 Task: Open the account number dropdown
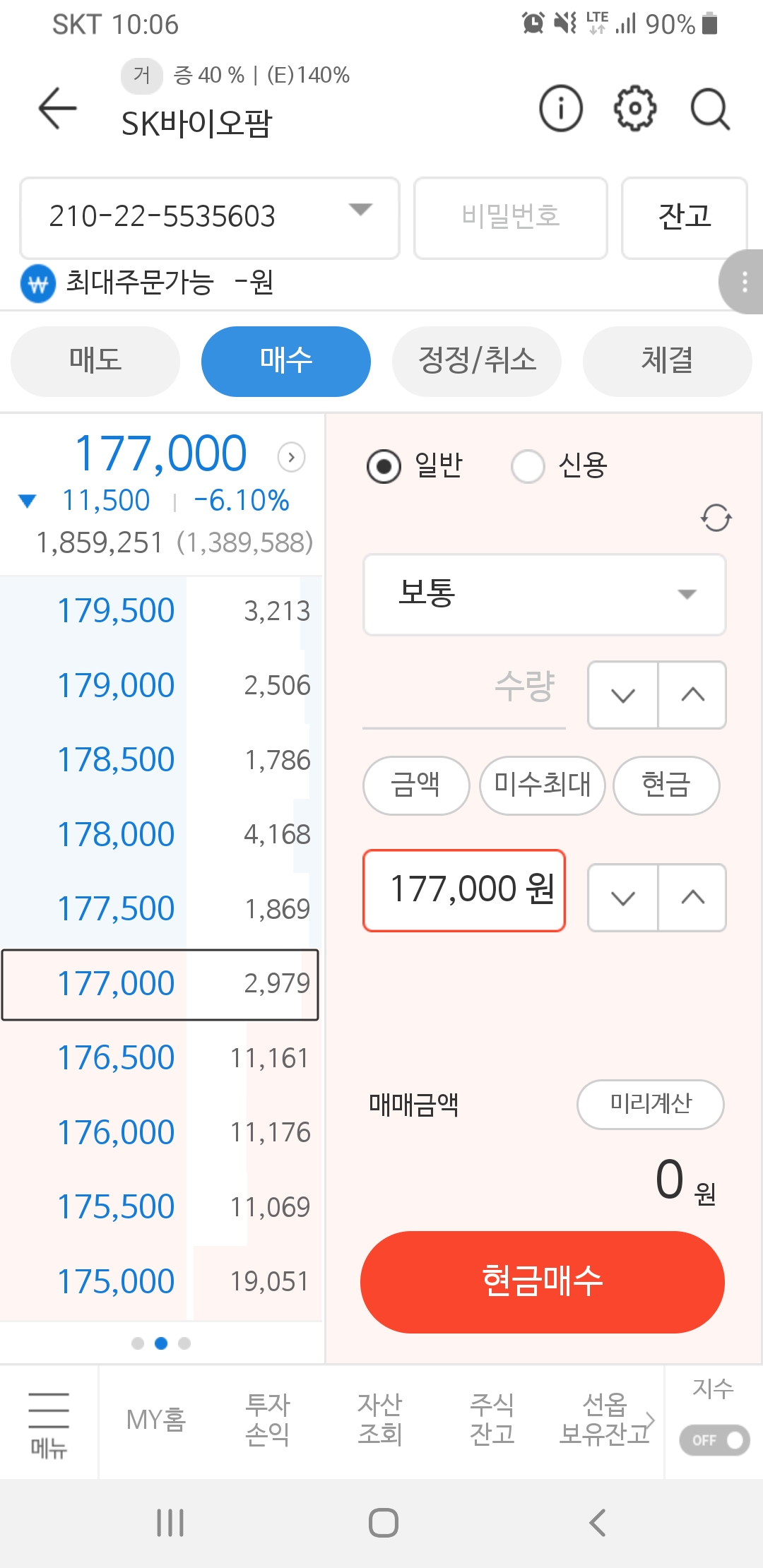pos(210,218)
